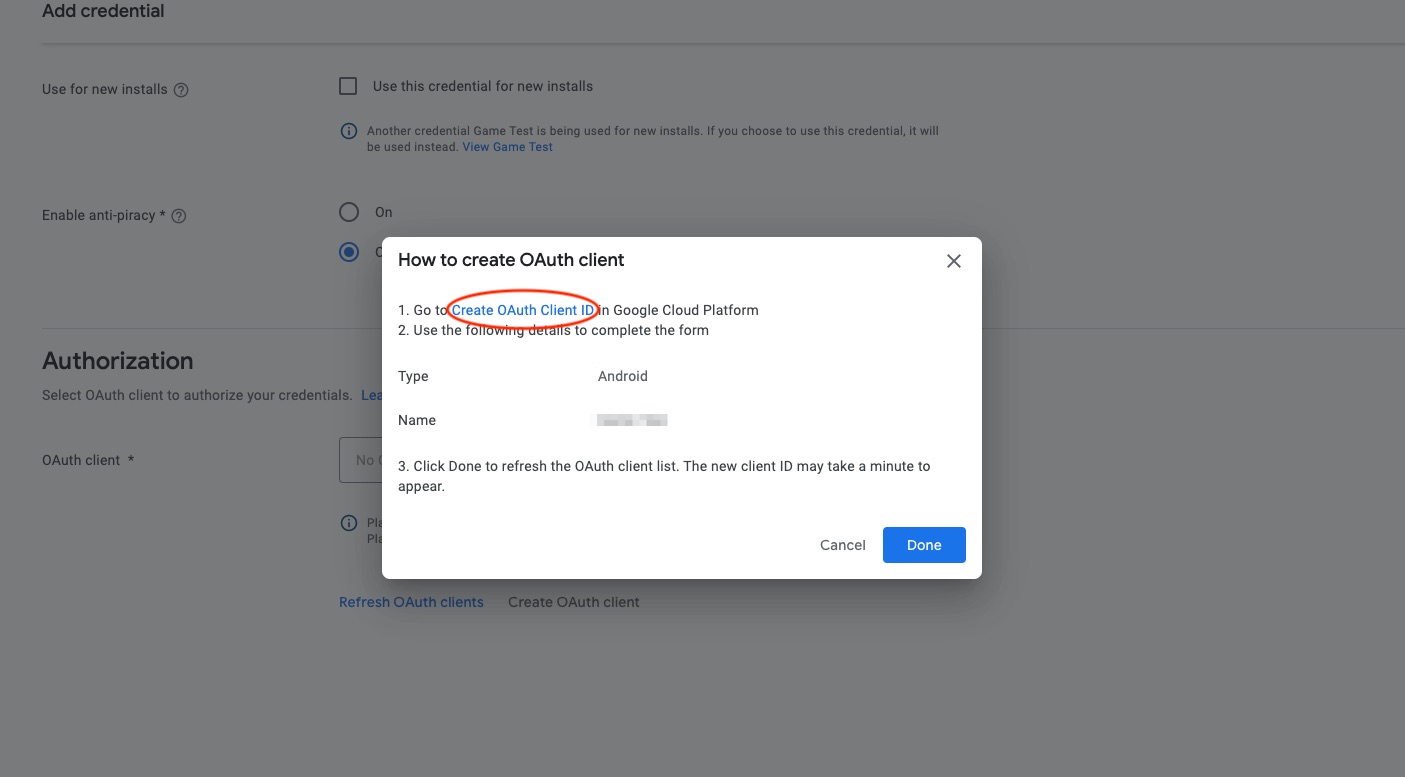Click the Android type value in dialog
The height and width of the screenshot is (777, 1405).
[x=623, y=376]
